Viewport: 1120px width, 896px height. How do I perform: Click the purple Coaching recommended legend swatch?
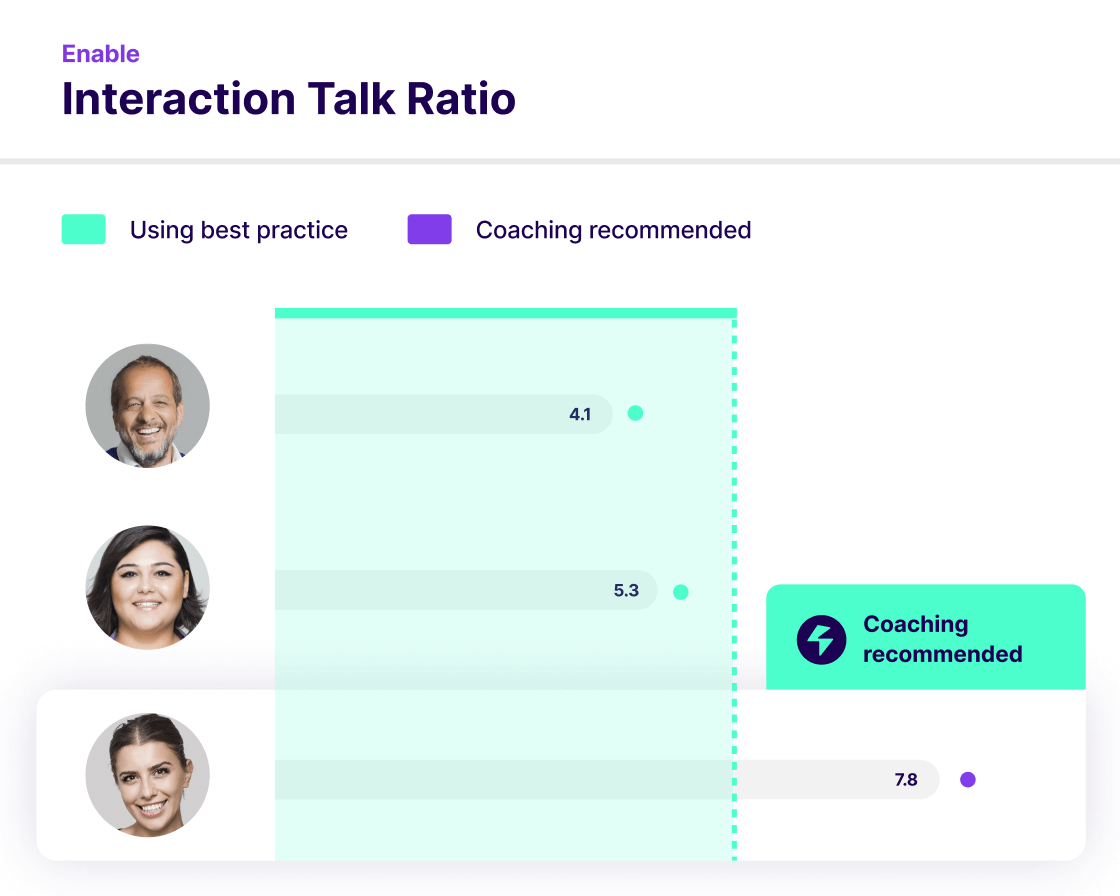(429, 229)
